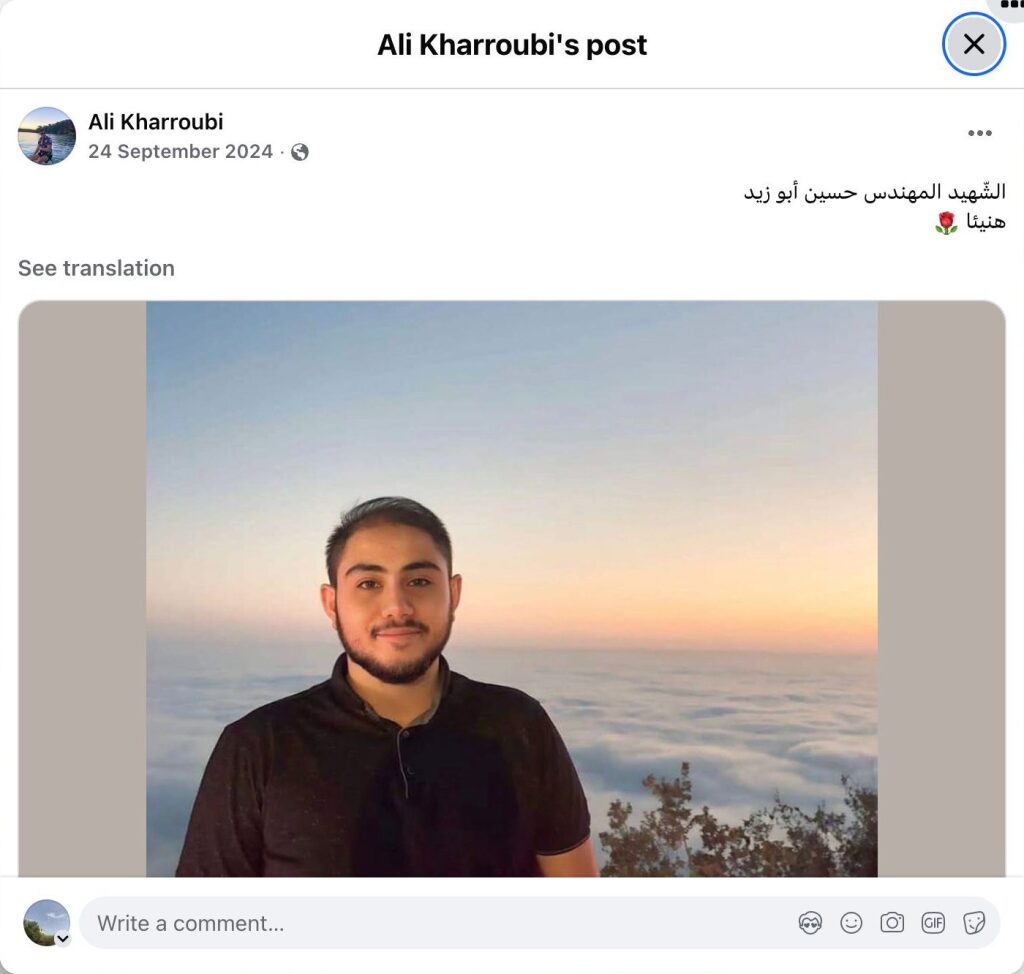The width and height of the screenshot is (1024, 974).
Task: Add a GIF to the comment
Action: (x=933, y=923)
